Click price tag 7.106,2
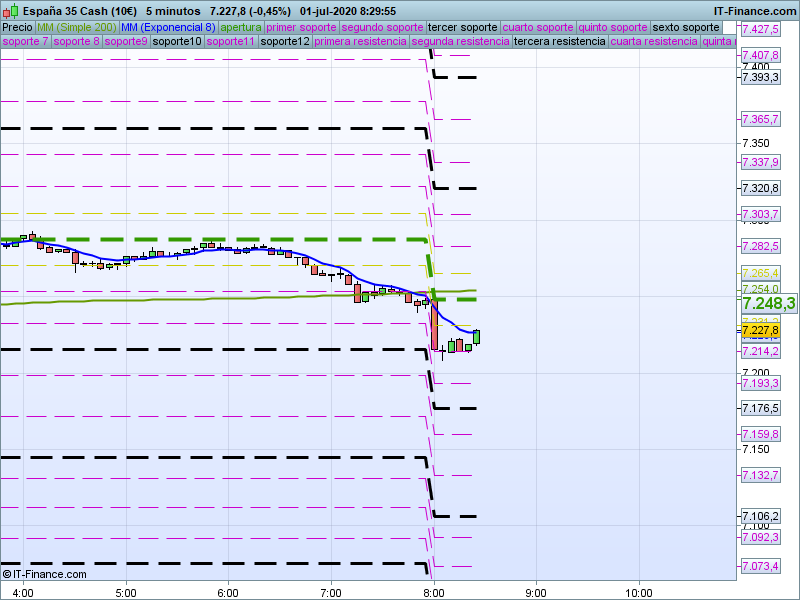This screenshot has height=600, width=800. pyautogui.click(x=760, y=516)
